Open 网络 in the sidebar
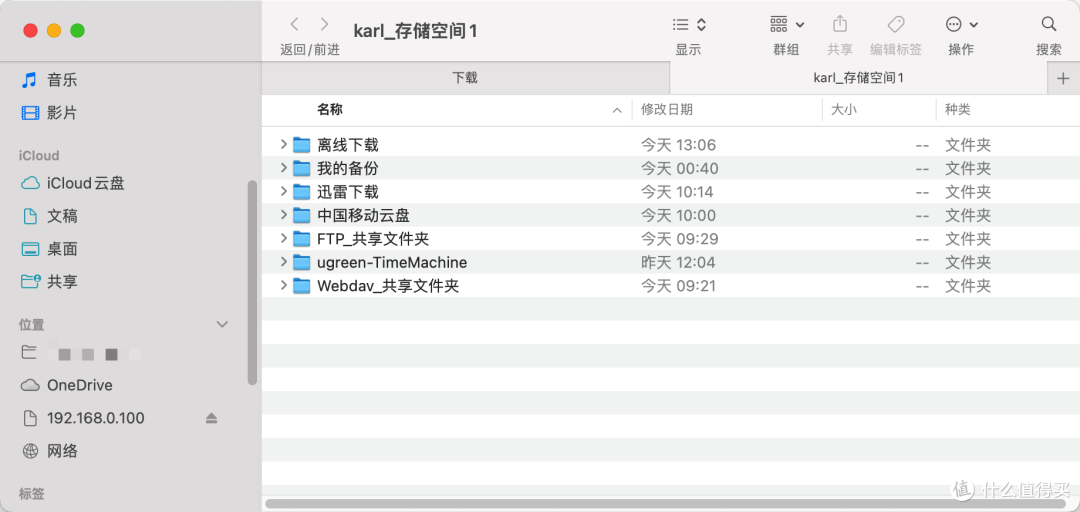Viewport: 1080px width, 512px height. click(x=62, y=451)
